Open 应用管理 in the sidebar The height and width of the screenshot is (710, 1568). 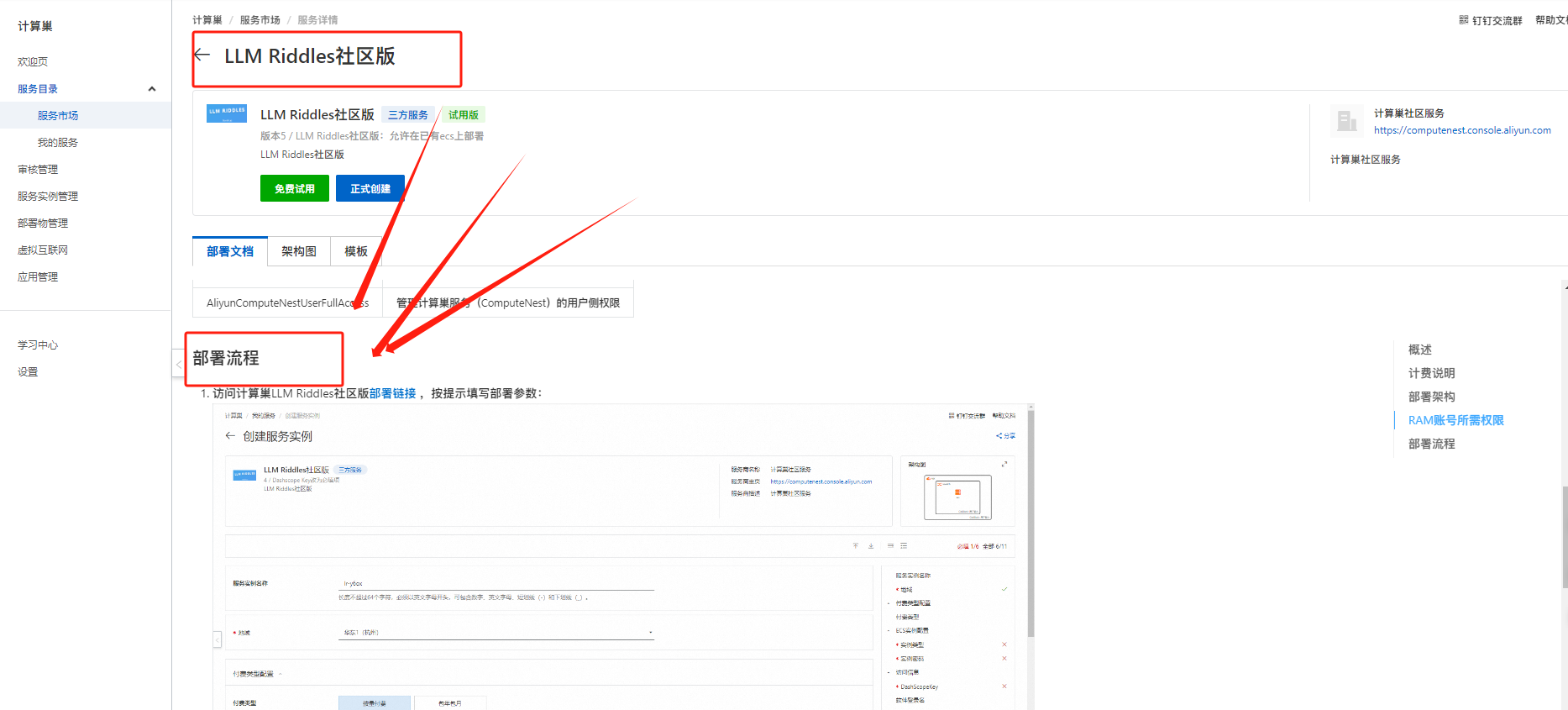(x=38, y=276)
